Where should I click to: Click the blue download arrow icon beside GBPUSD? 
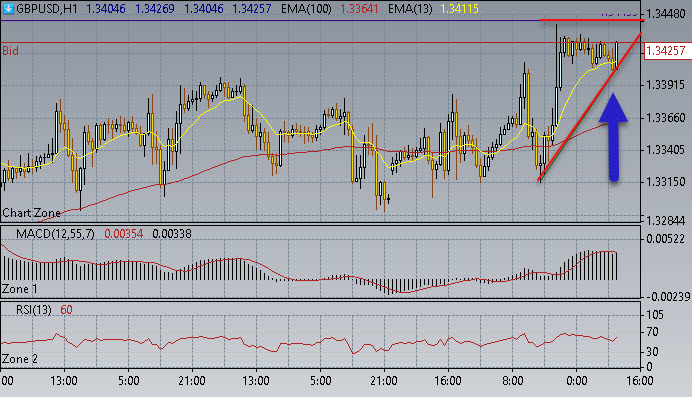(x=8, y=8)
